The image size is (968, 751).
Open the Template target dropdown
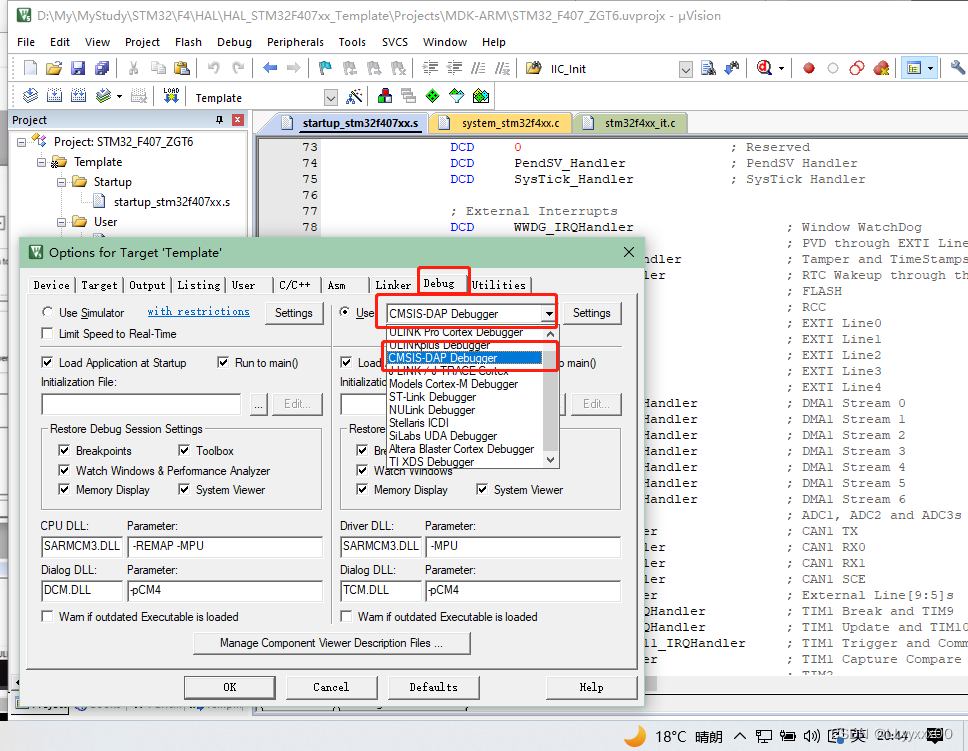pos(331,98)
